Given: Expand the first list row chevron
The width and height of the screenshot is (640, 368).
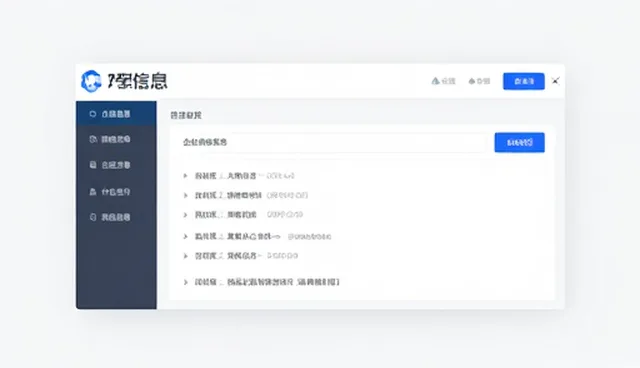Looking at the screenshot, I should pos(185,176).
